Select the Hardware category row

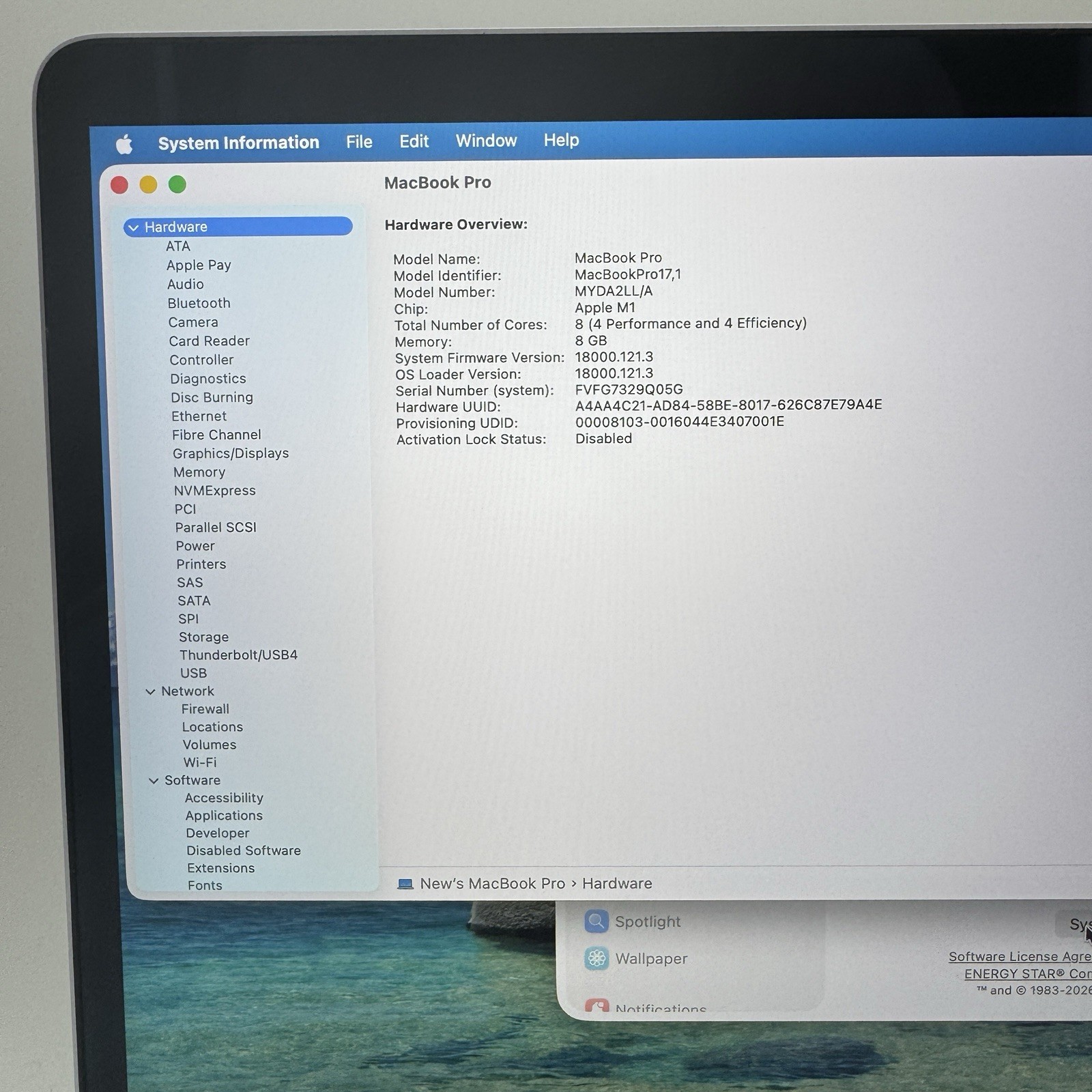pyautogui.click(x=238, y=227)
